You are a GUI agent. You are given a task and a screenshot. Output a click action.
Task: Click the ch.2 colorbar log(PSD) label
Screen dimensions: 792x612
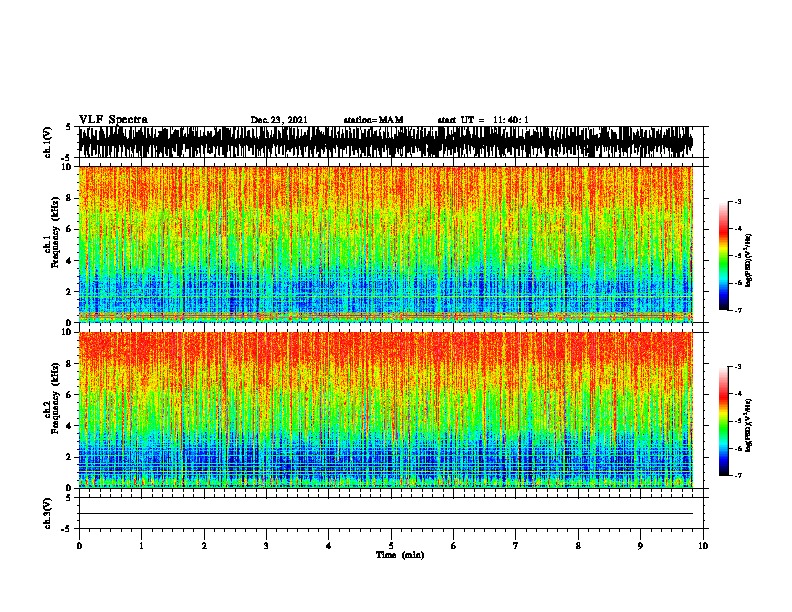(x=748, y=425)
